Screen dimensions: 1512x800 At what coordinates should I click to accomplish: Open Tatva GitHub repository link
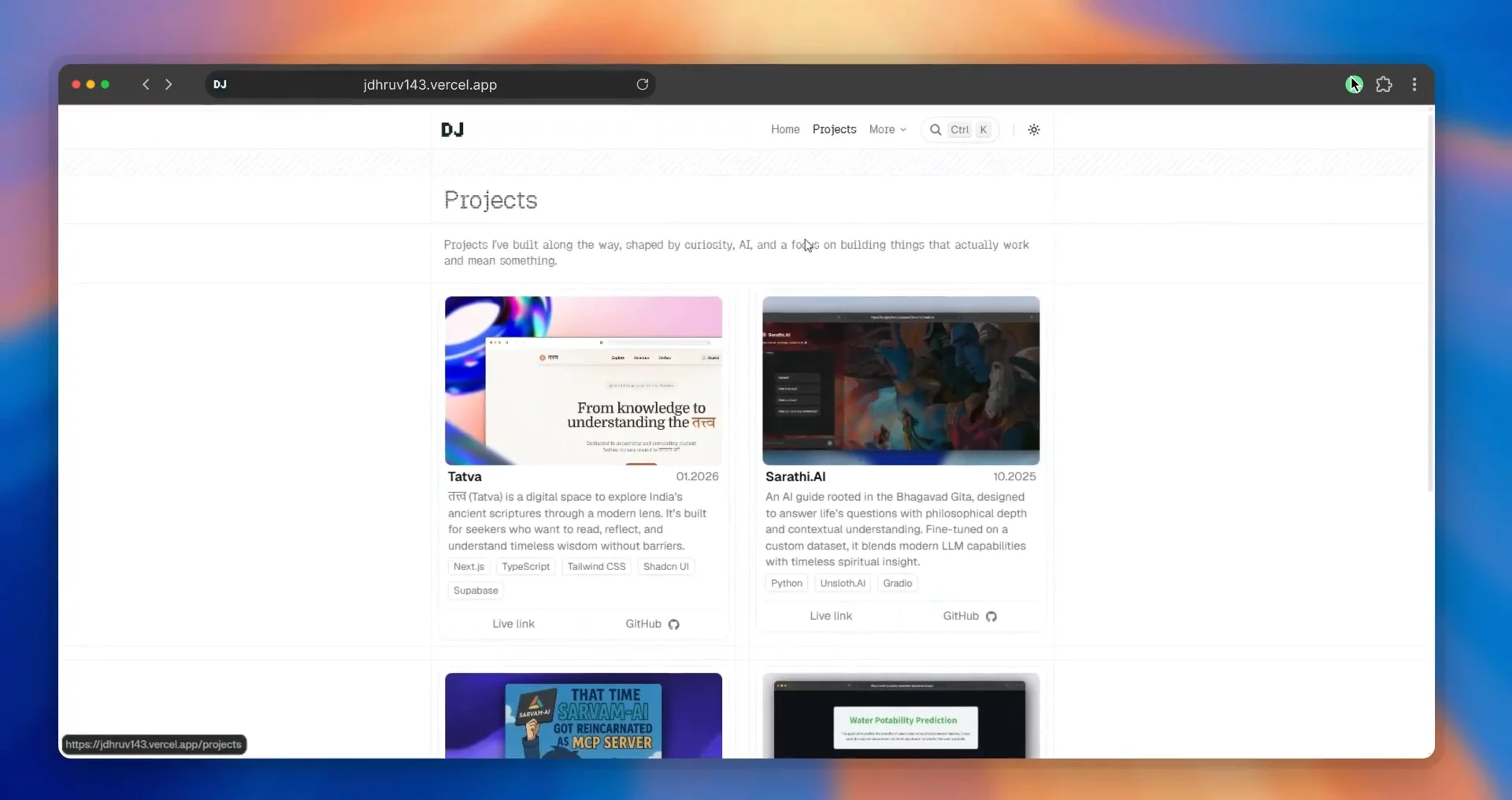point(652,624)
